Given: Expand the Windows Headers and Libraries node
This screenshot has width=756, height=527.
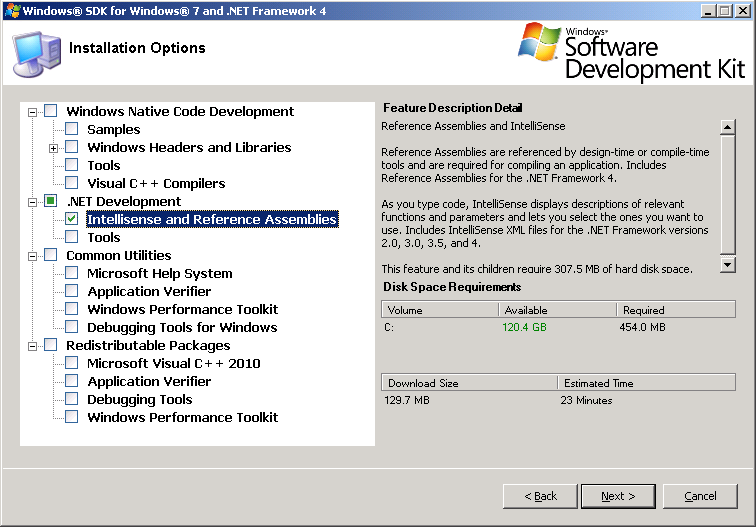Looking at the screenshot, I should click(x=54, y=147).
